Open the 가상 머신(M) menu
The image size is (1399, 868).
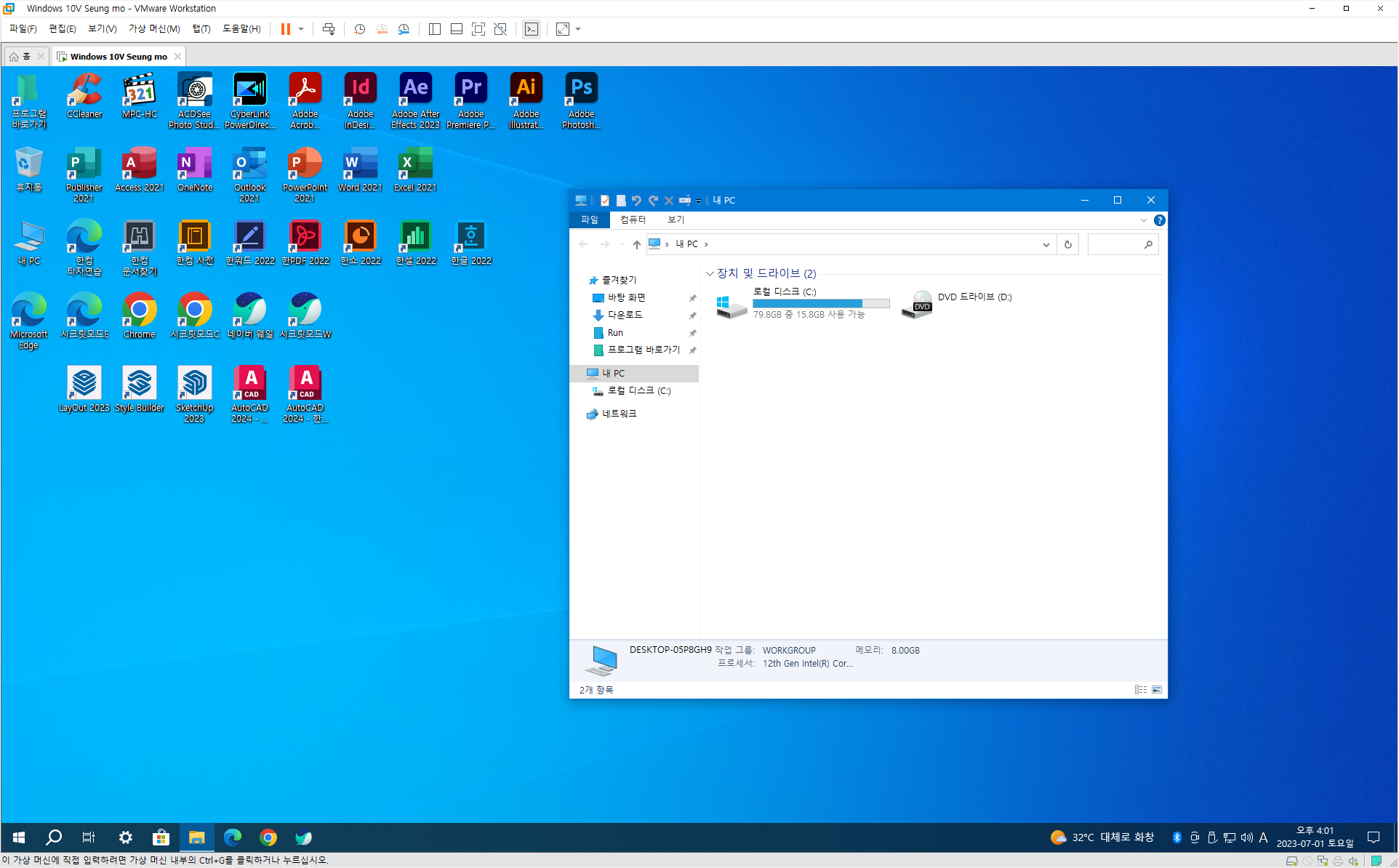[154, 29]
